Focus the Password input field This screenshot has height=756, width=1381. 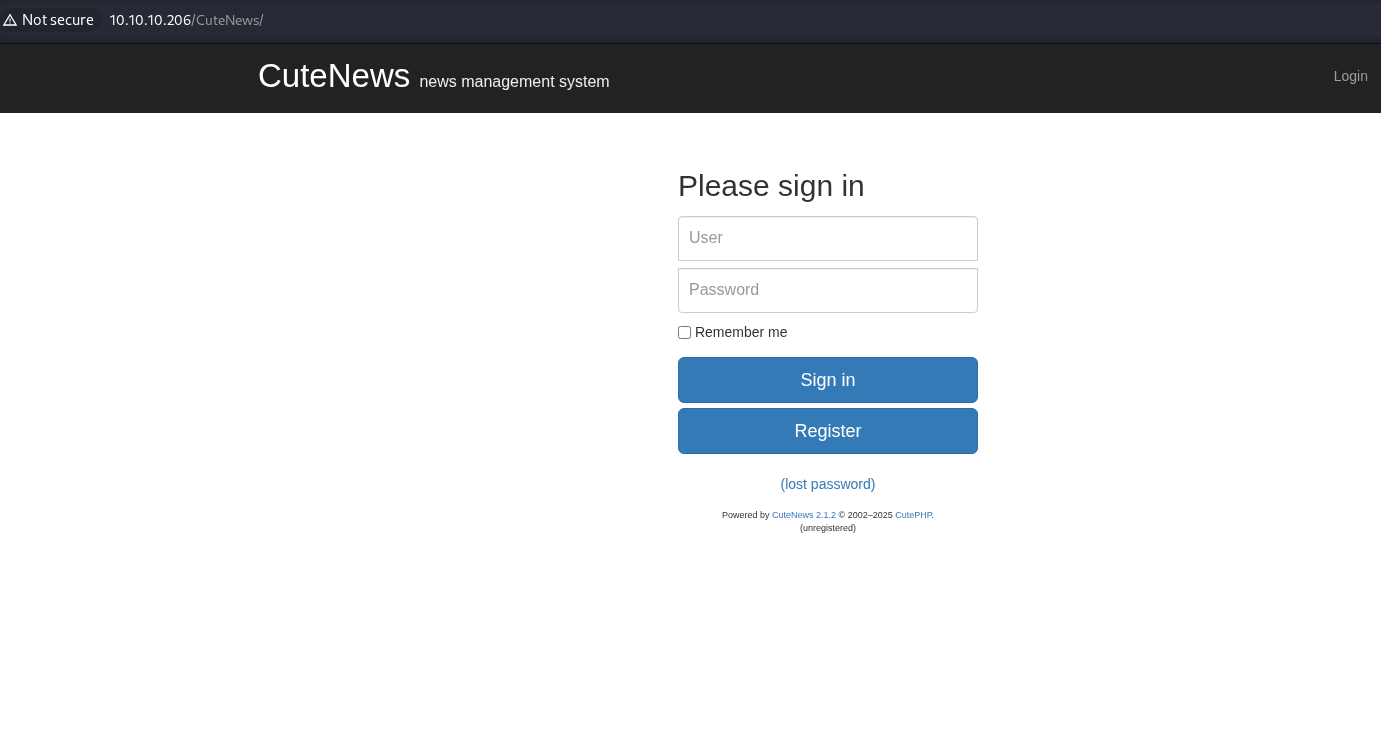pos(827,290)
